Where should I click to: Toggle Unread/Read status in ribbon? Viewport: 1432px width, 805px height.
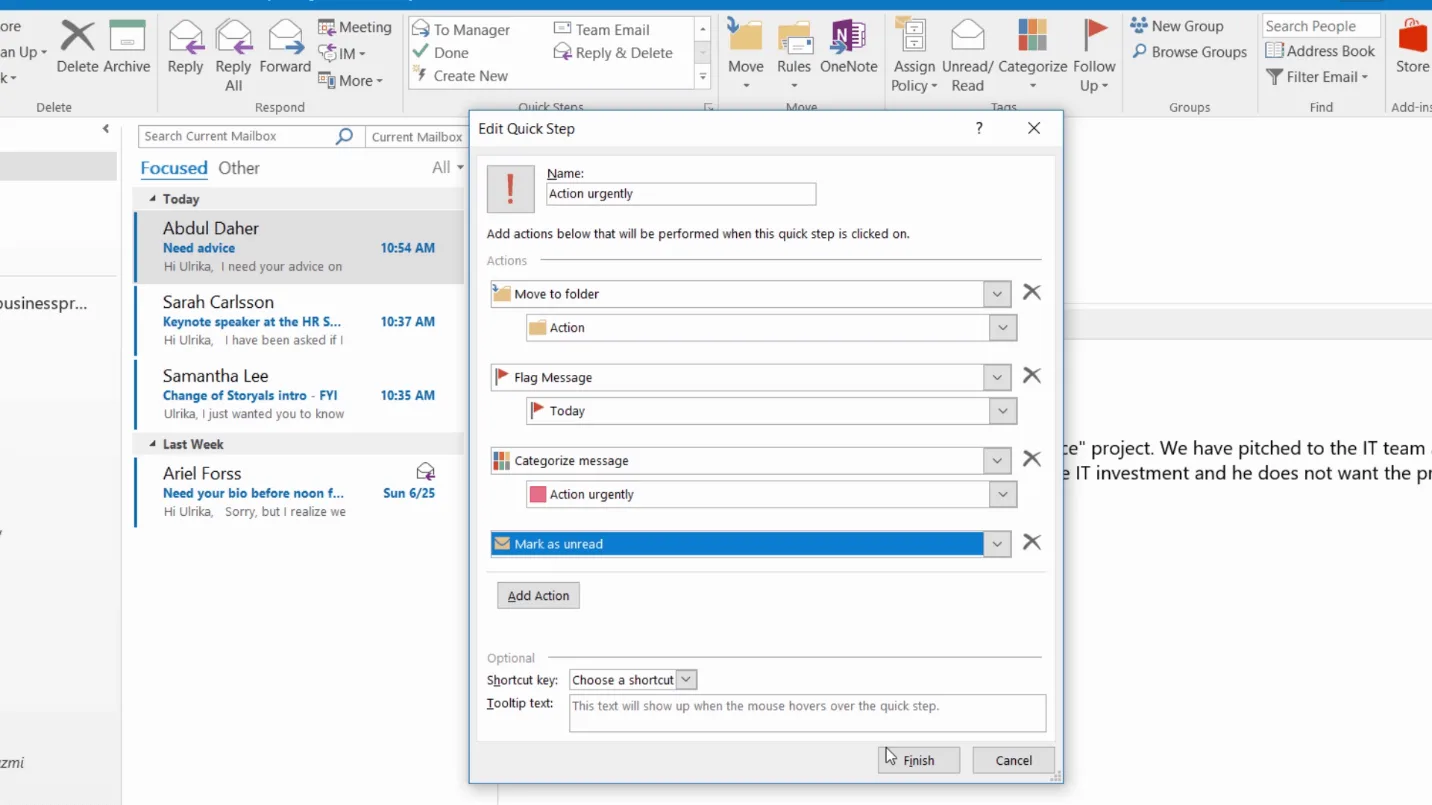click(967, 56)
